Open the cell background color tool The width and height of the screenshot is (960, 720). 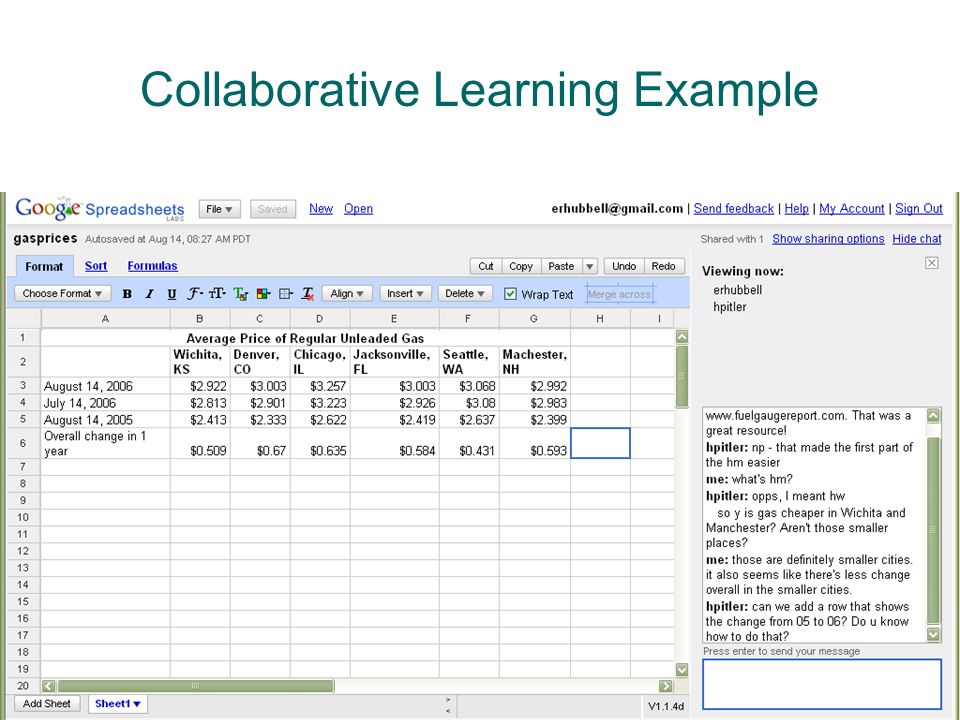(x=263, y=294)
